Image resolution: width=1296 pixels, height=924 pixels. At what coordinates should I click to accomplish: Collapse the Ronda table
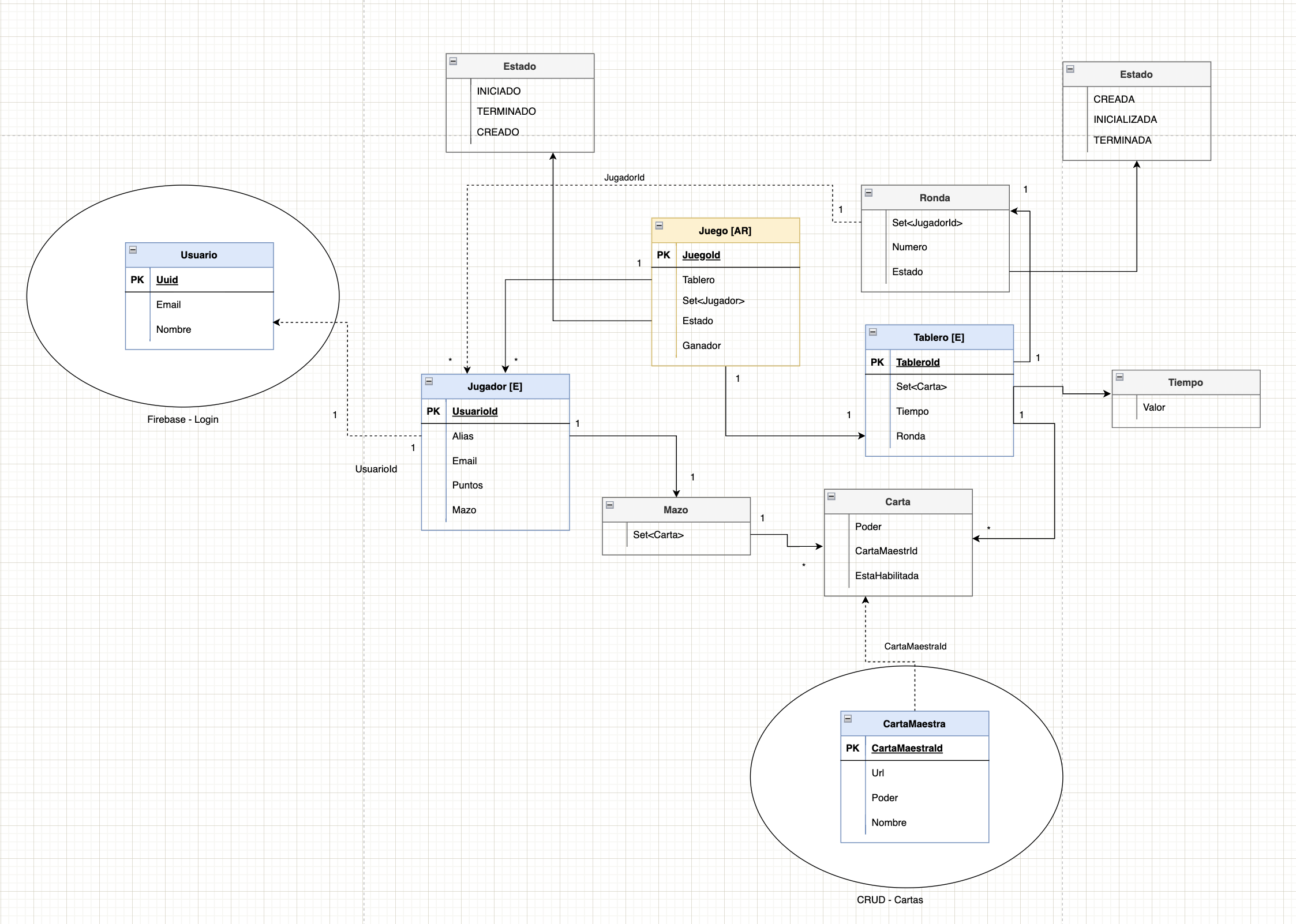pos(868,193)
